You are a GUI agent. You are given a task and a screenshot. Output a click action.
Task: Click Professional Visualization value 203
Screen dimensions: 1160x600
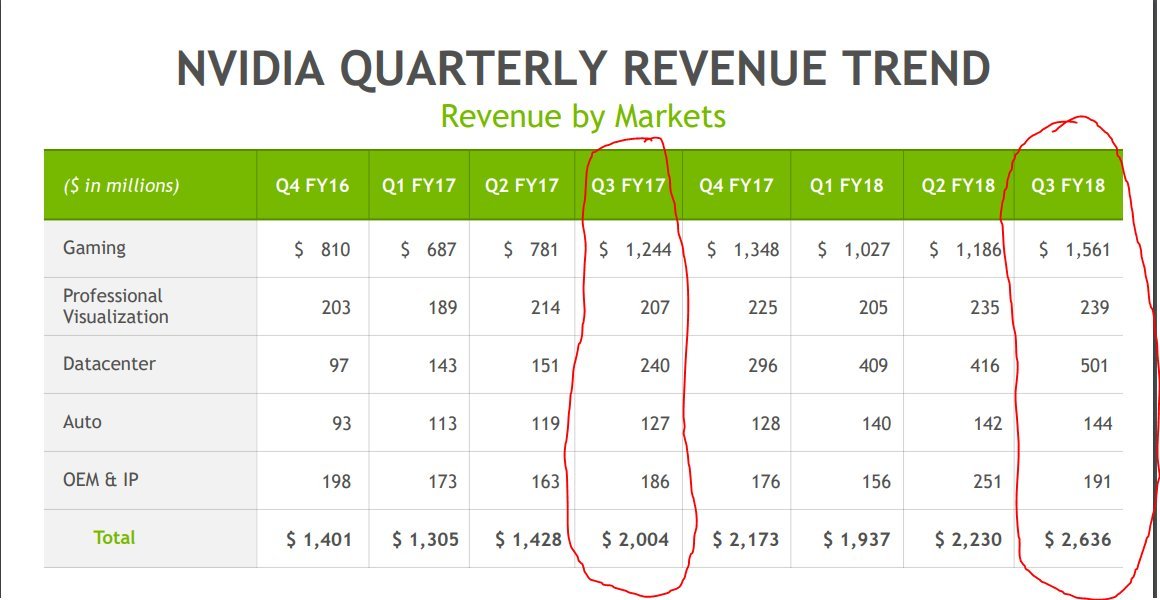pyautogui.click(x=336, y=307)
